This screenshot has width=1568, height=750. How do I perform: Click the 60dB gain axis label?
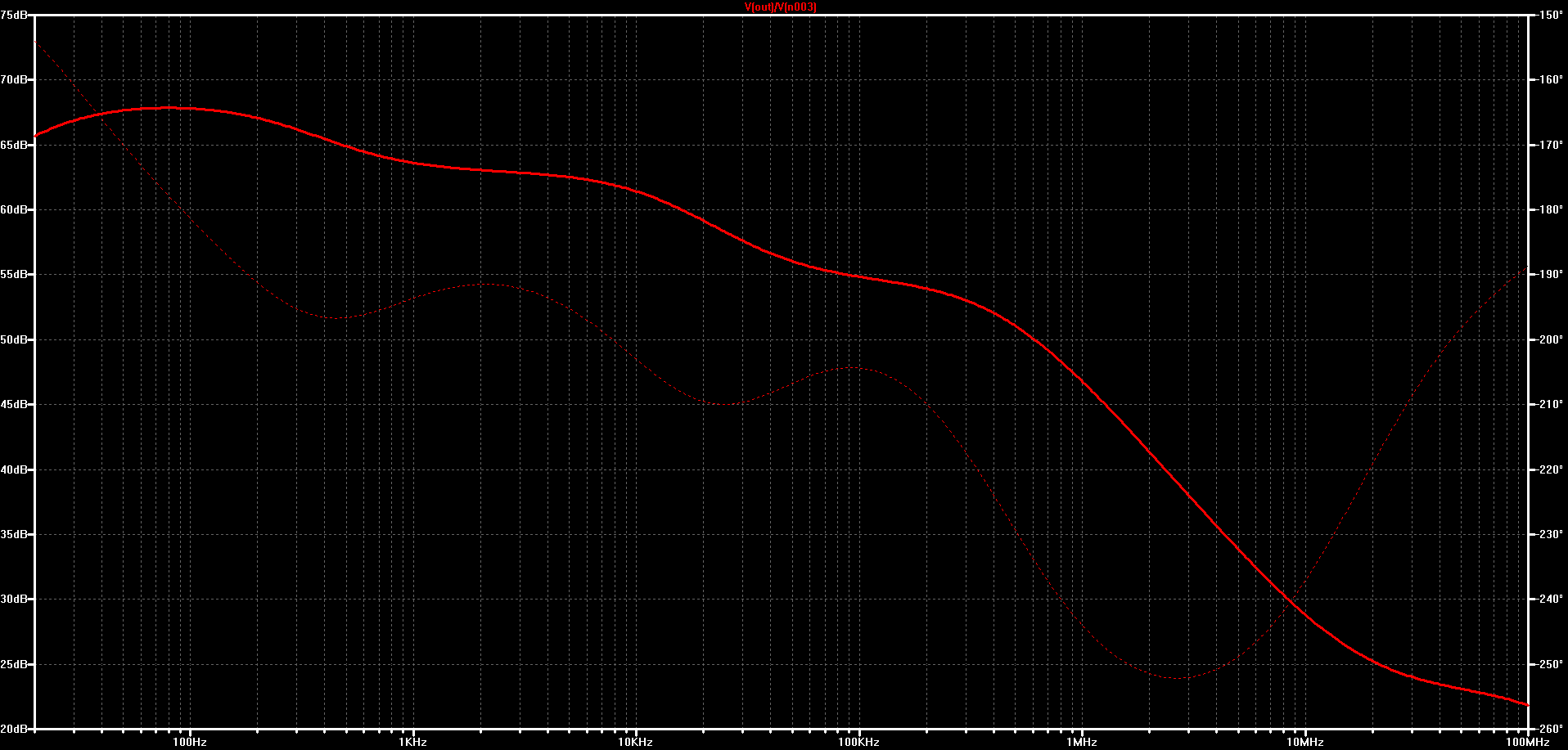(x=14, y=209)
